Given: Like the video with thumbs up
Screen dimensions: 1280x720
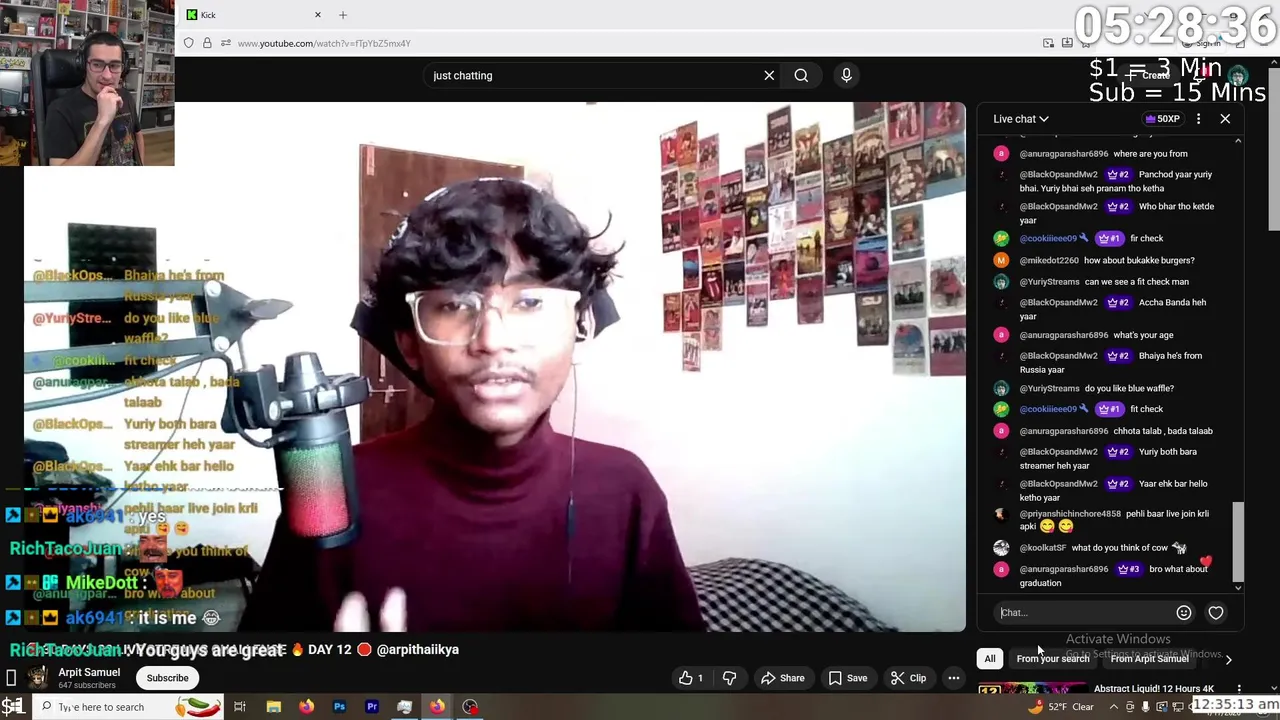Looking at the screenshot, I should click(x=691, y=678).
